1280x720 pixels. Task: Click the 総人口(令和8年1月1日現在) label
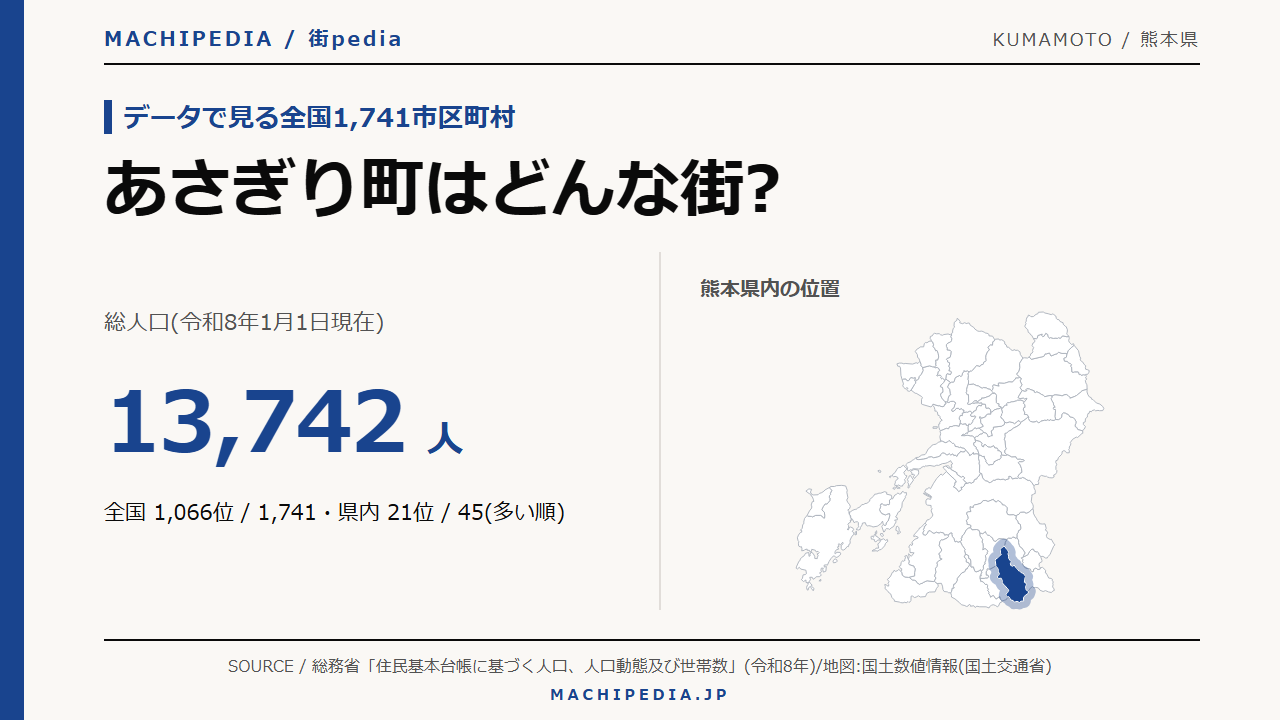click(244, 322)
